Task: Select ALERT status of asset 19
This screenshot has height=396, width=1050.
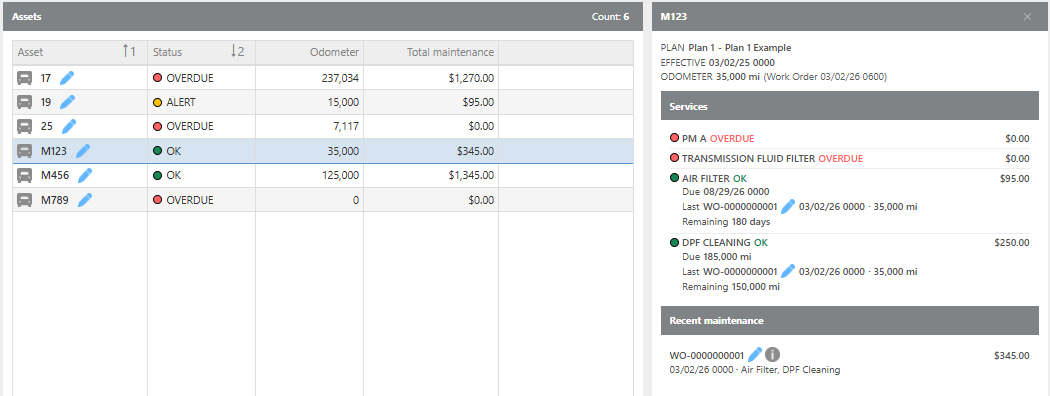Action: [181, 103]
